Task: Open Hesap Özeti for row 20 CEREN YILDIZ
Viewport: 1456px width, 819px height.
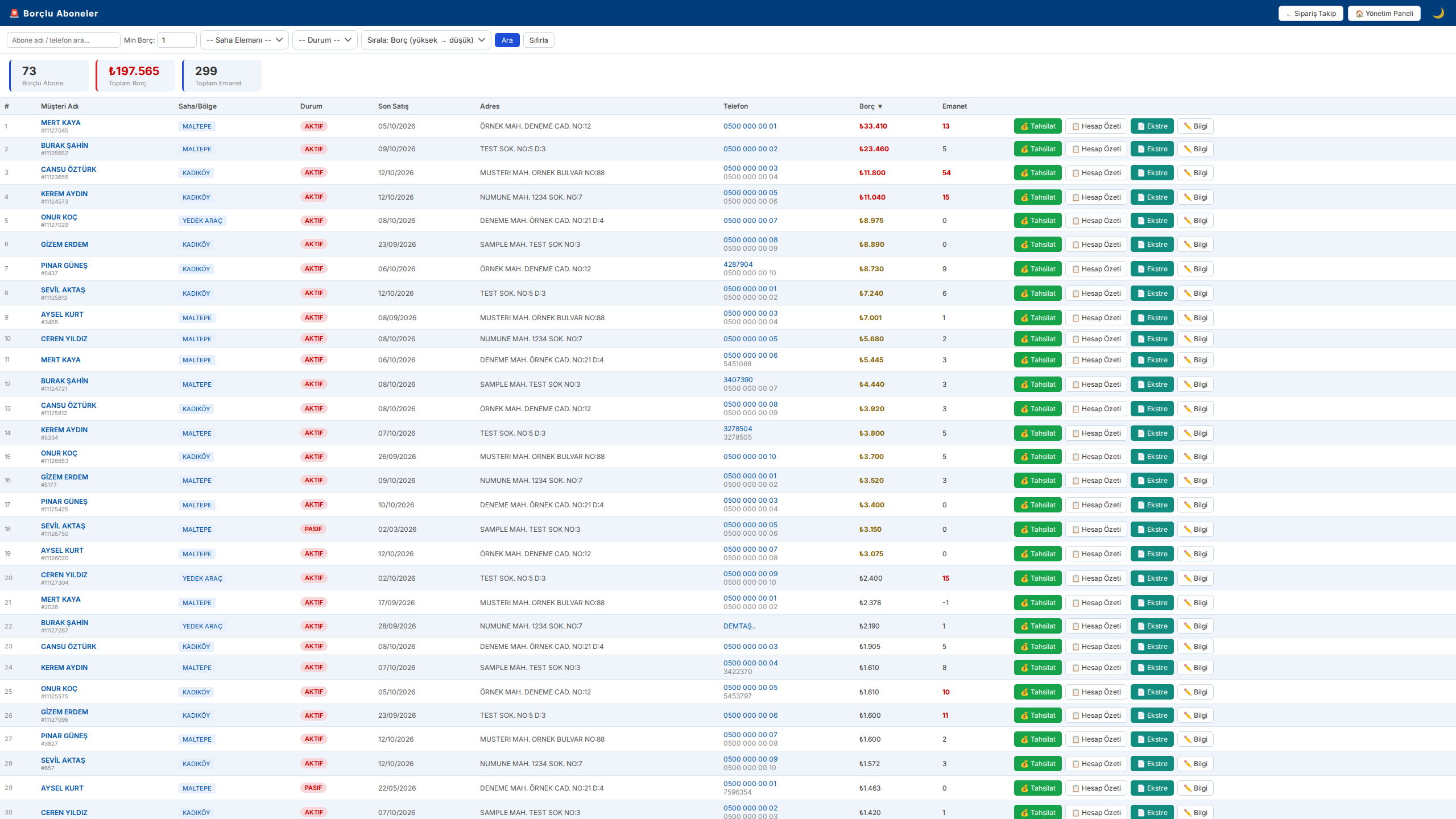Action: (x=1096, y=578)
